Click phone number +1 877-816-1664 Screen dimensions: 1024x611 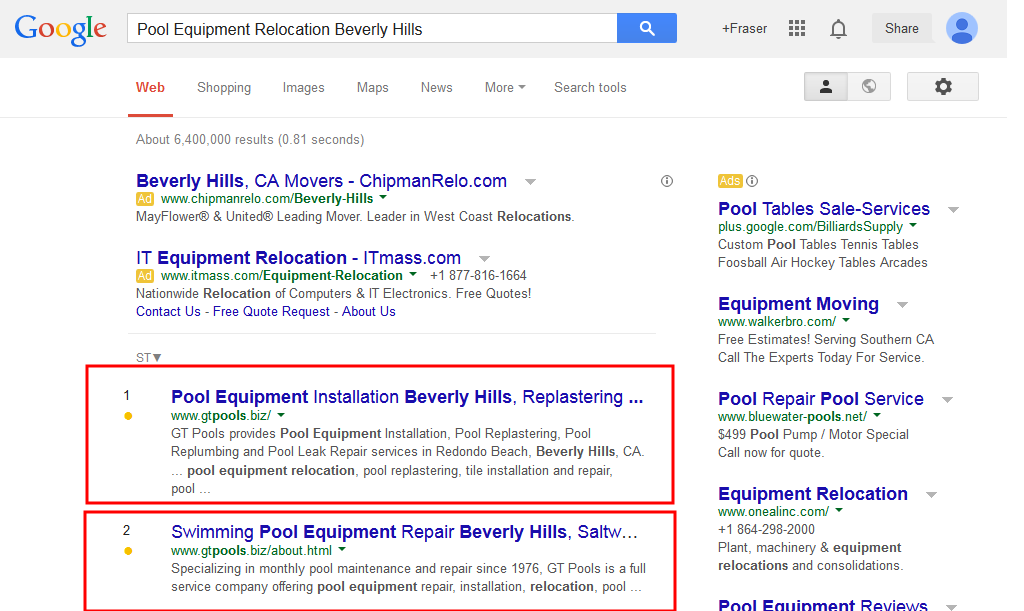tap(478, 275)
